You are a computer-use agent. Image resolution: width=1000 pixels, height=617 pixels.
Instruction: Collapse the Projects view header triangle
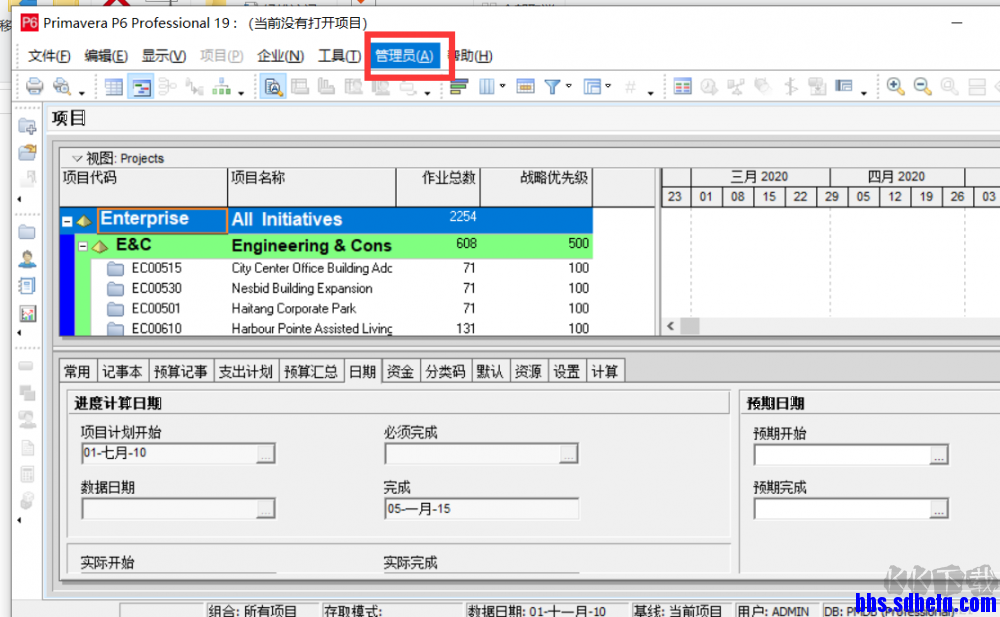[77, 158]
